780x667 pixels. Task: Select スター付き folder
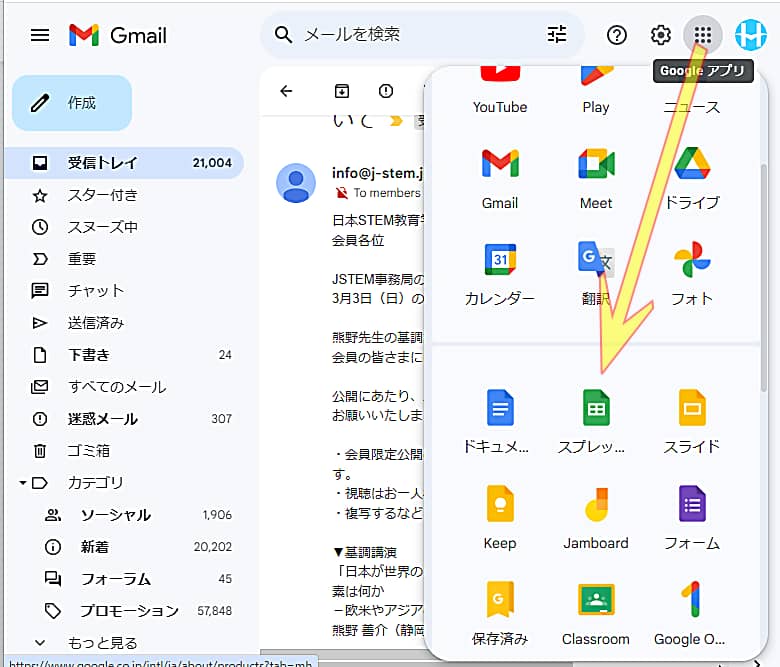coord(124,195)
